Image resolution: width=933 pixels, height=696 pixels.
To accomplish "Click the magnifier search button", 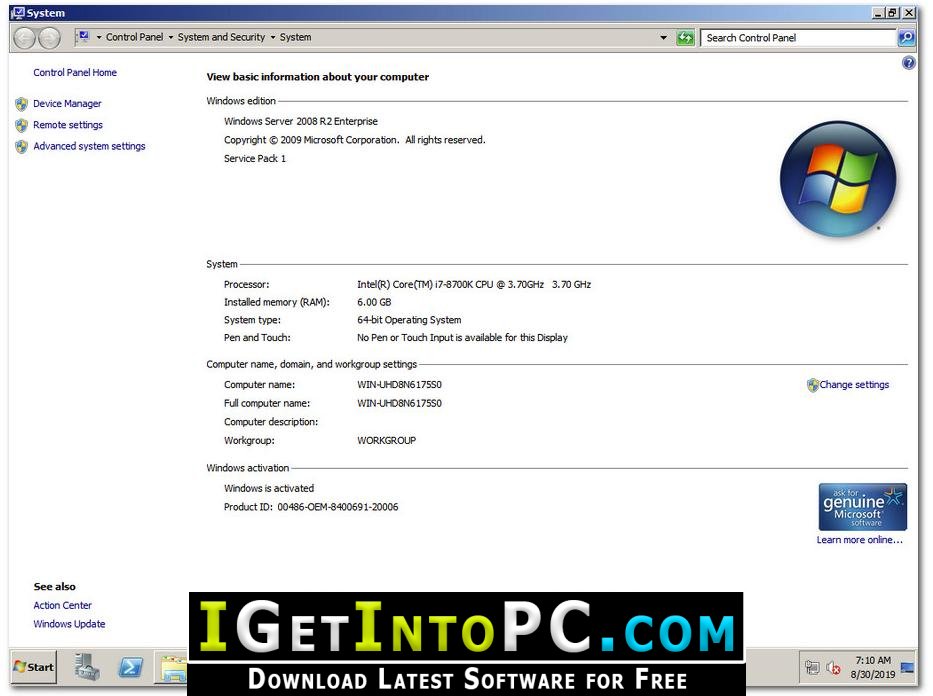I will coord(906,38).
